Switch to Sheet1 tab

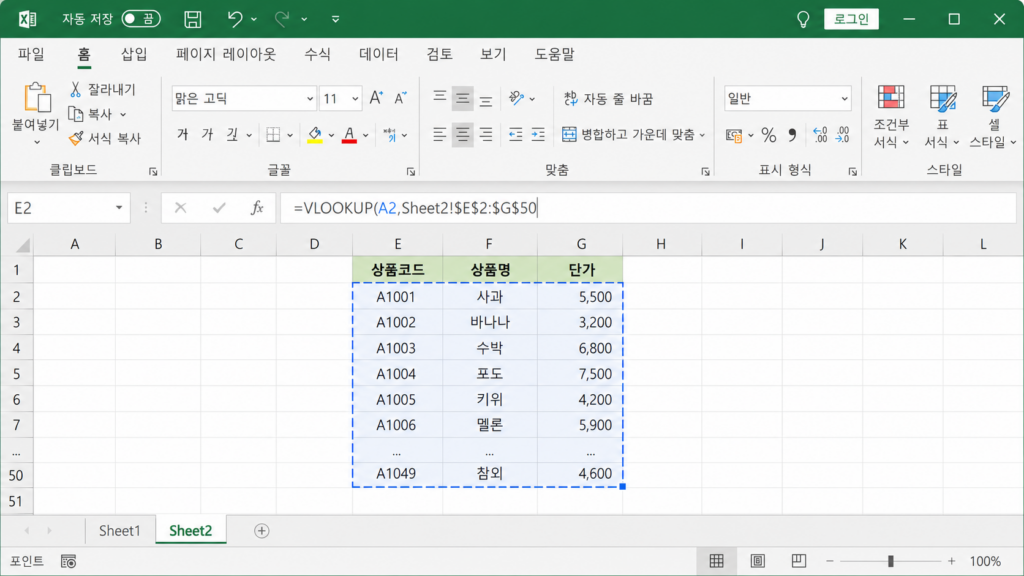pyautogui.click(x=120, y=530)
